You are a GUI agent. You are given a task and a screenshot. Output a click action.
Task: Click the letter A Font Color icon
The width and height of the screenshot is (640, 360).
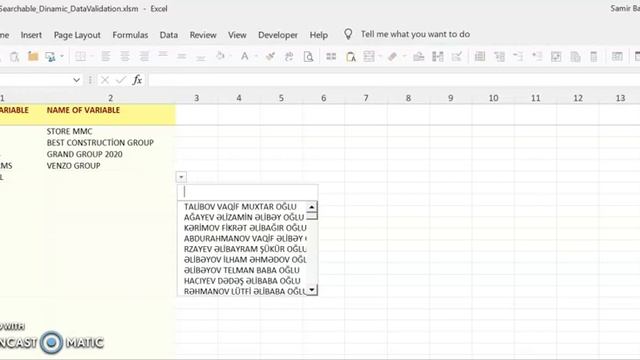tap(244, 56)
